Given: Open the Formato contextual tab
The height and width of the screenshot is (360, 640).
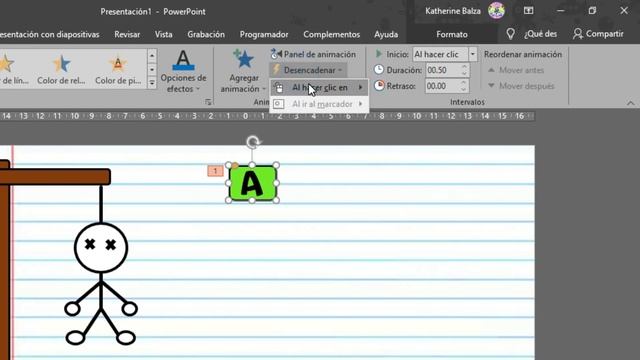Looking at the screenshot, I should coord(452,35).
